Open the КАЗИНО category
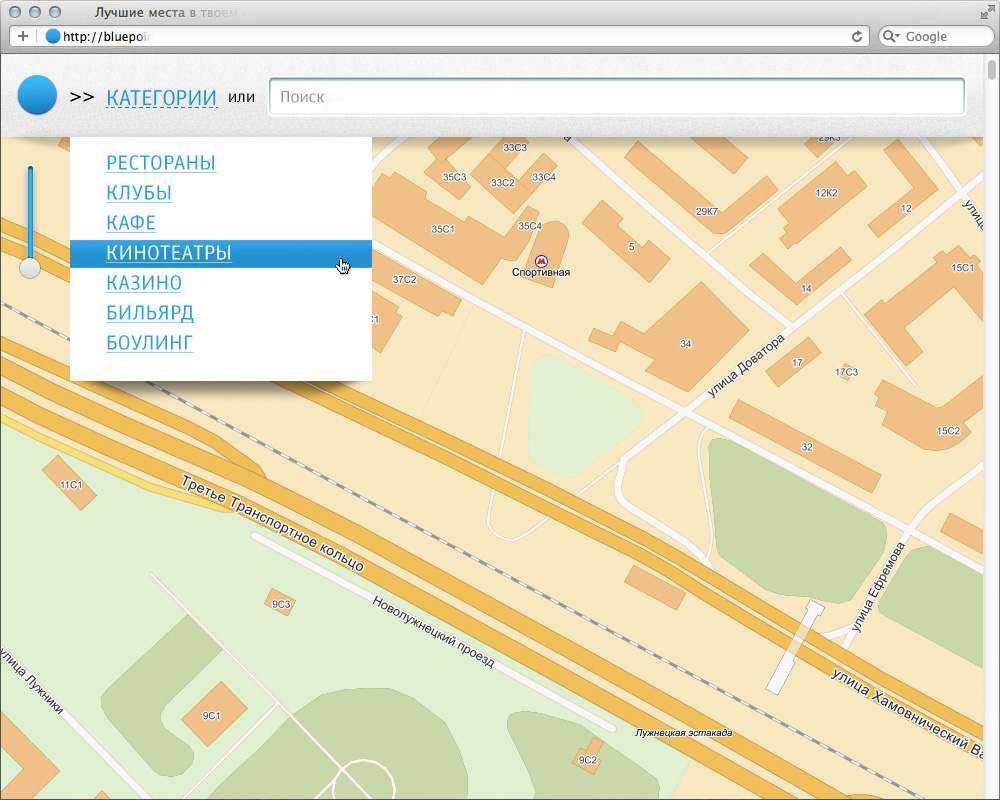The height and width of the screenshot is (800, 1000). coord(144,283)
